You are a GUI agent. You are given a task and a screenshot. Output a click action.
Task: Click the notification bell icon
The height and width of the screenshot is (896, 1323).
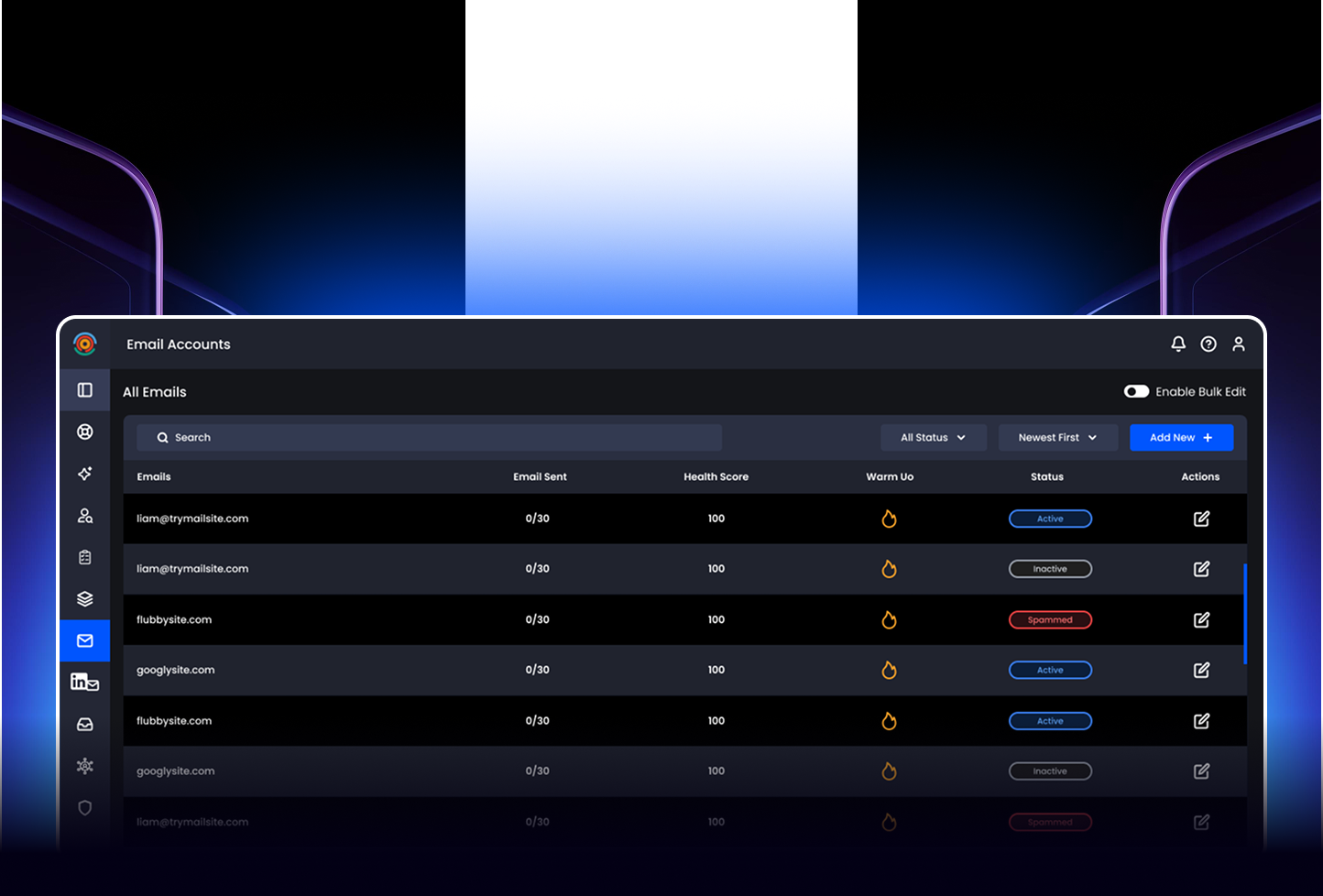(1178, 344)
